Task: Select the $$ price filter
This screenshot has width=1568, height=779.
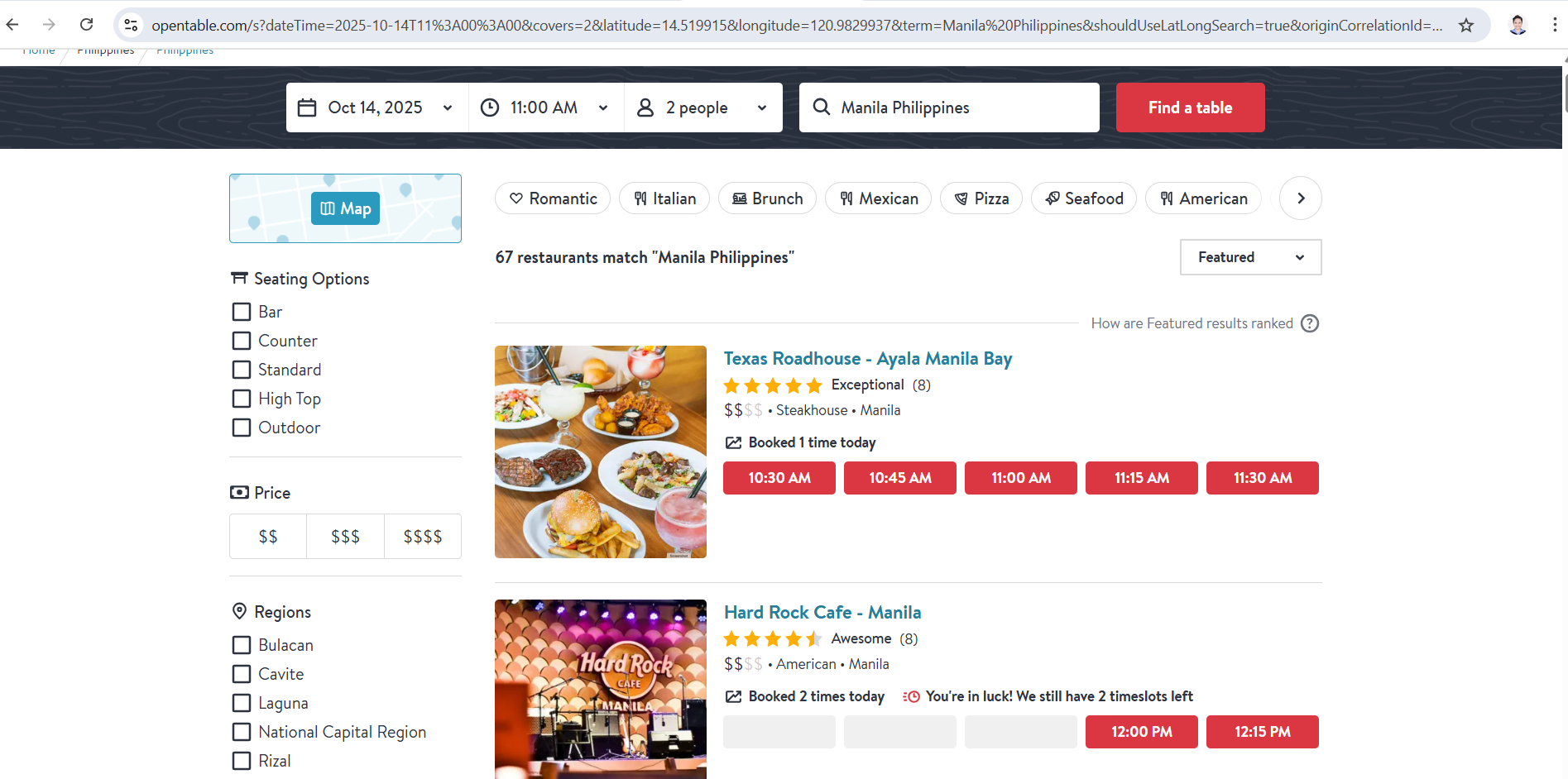Action: click(268, 537)
